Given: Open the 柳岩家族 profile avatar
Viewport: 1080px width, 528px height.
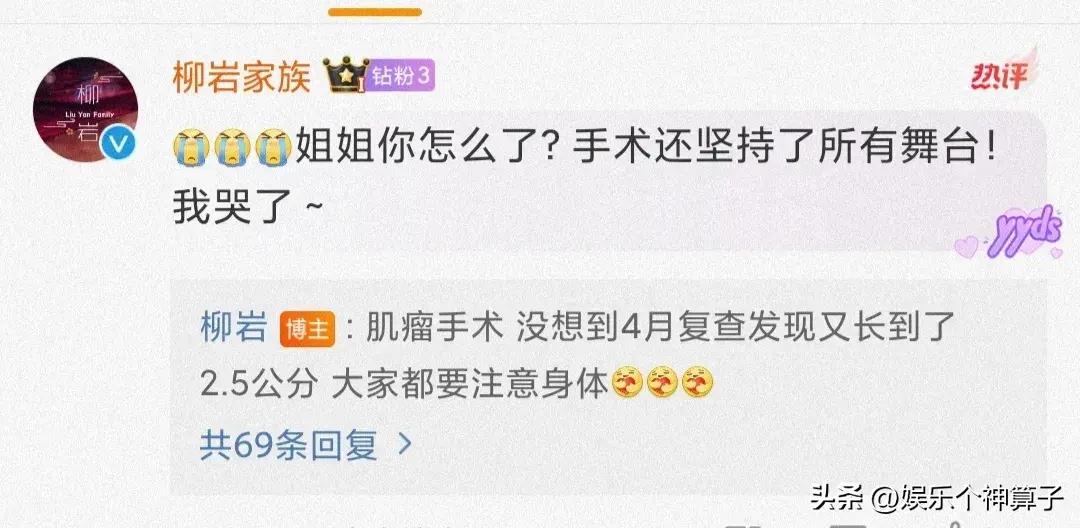Looking at the screenshot, I should (85, 109).
